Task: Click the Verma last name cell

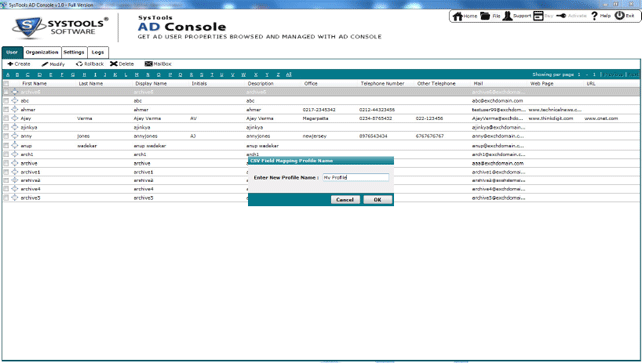Action: [85, 118]
